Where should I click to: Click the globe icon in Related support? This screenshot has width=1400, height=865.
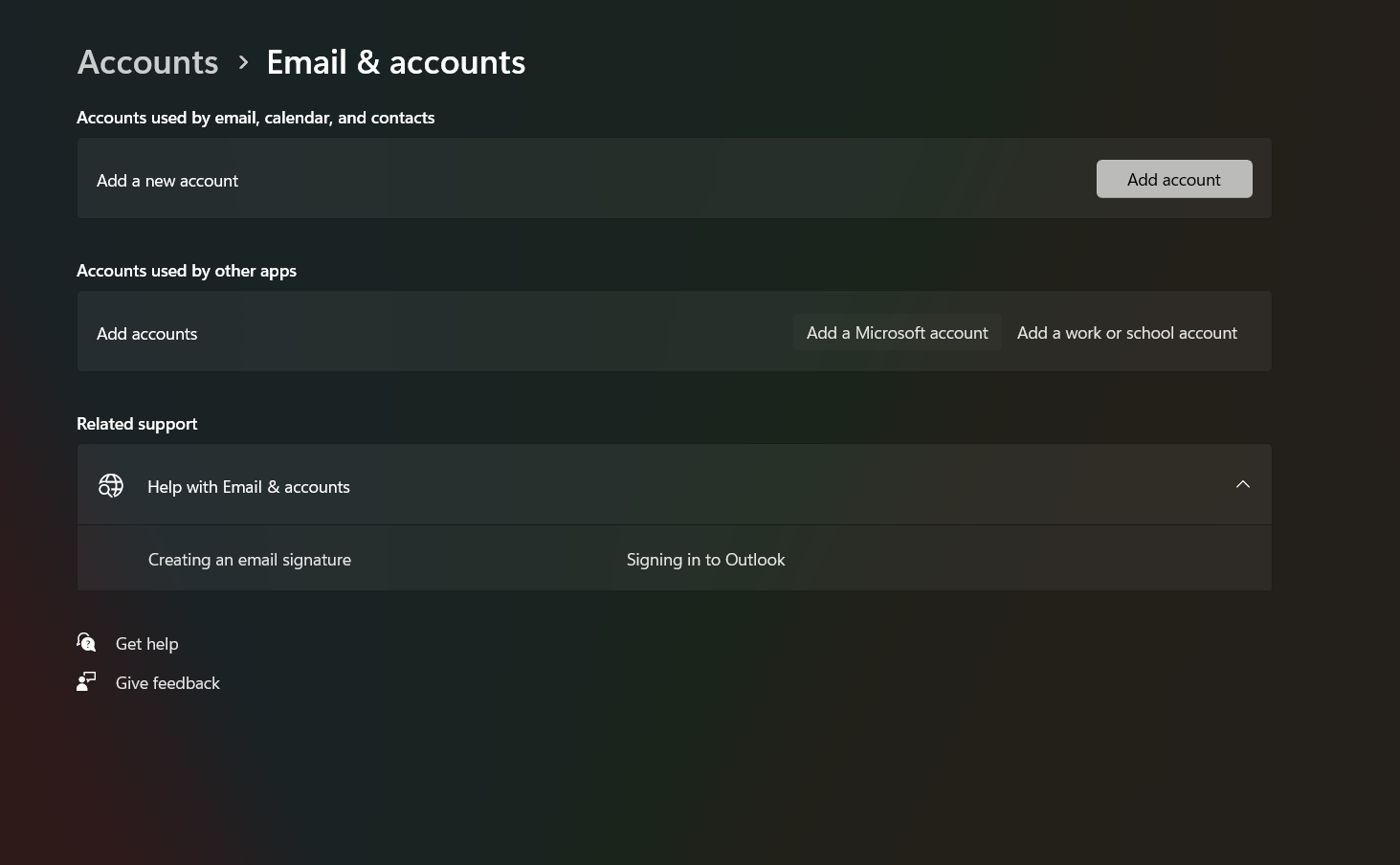point(110,485)
